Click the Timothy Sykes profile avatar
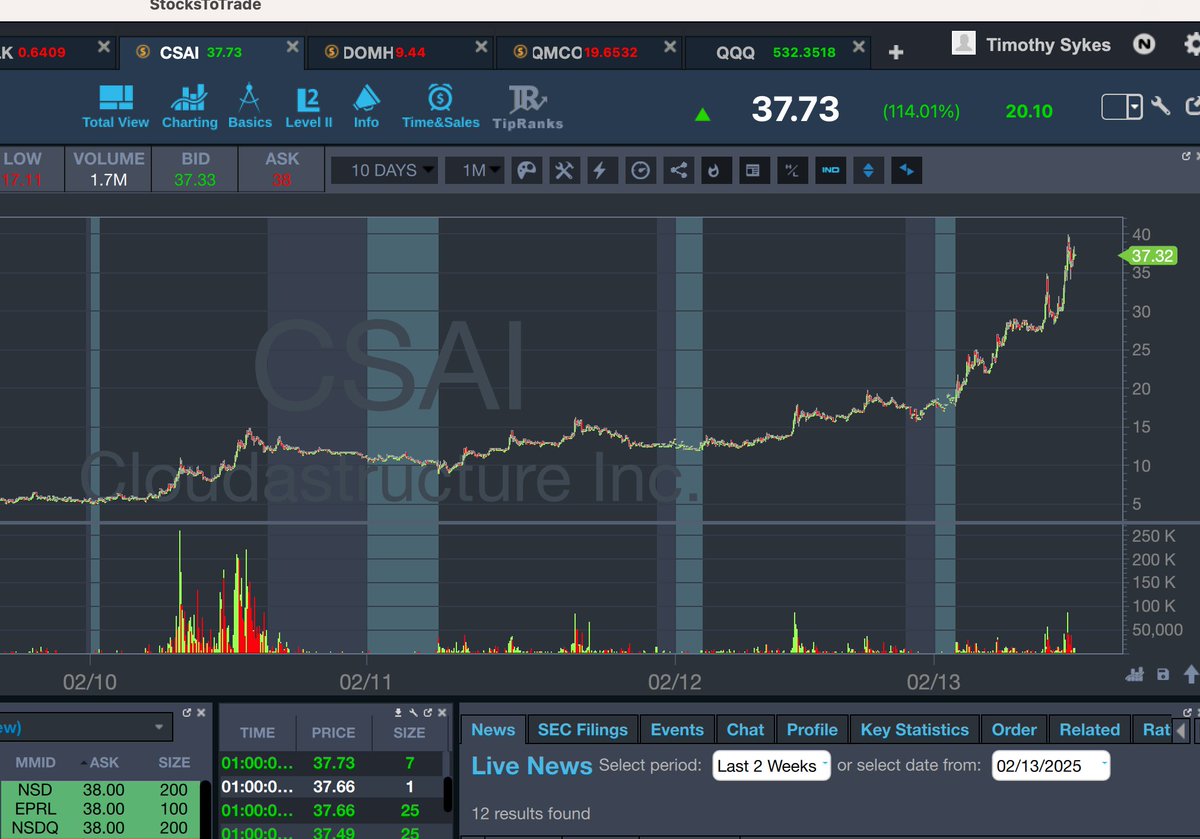Screen dimensions: 1200x839 click(x=963, y=43)
